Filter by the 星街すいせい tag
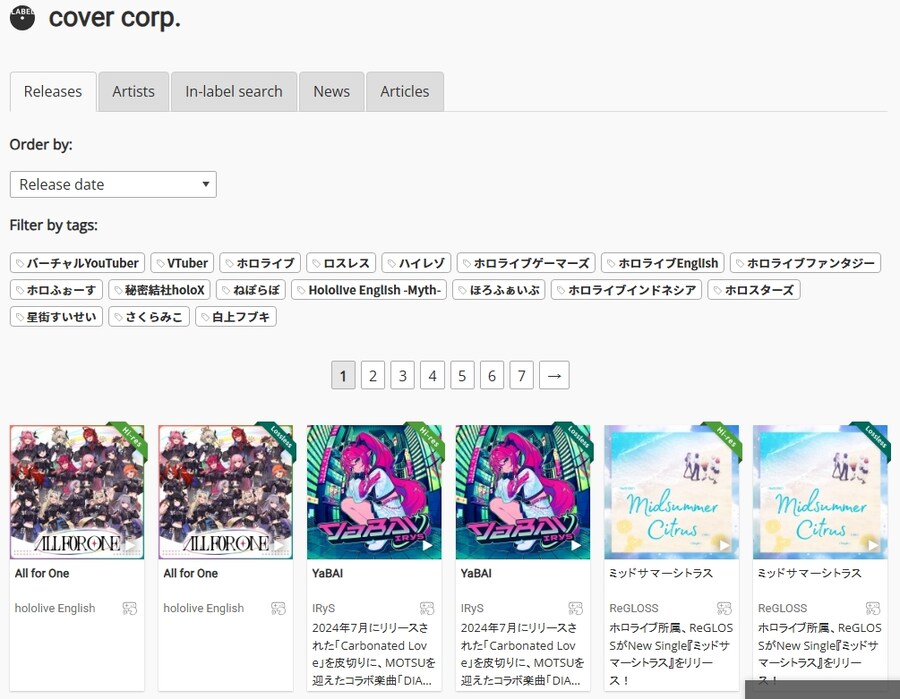This screenshot has height=699, width=900. 56,317
